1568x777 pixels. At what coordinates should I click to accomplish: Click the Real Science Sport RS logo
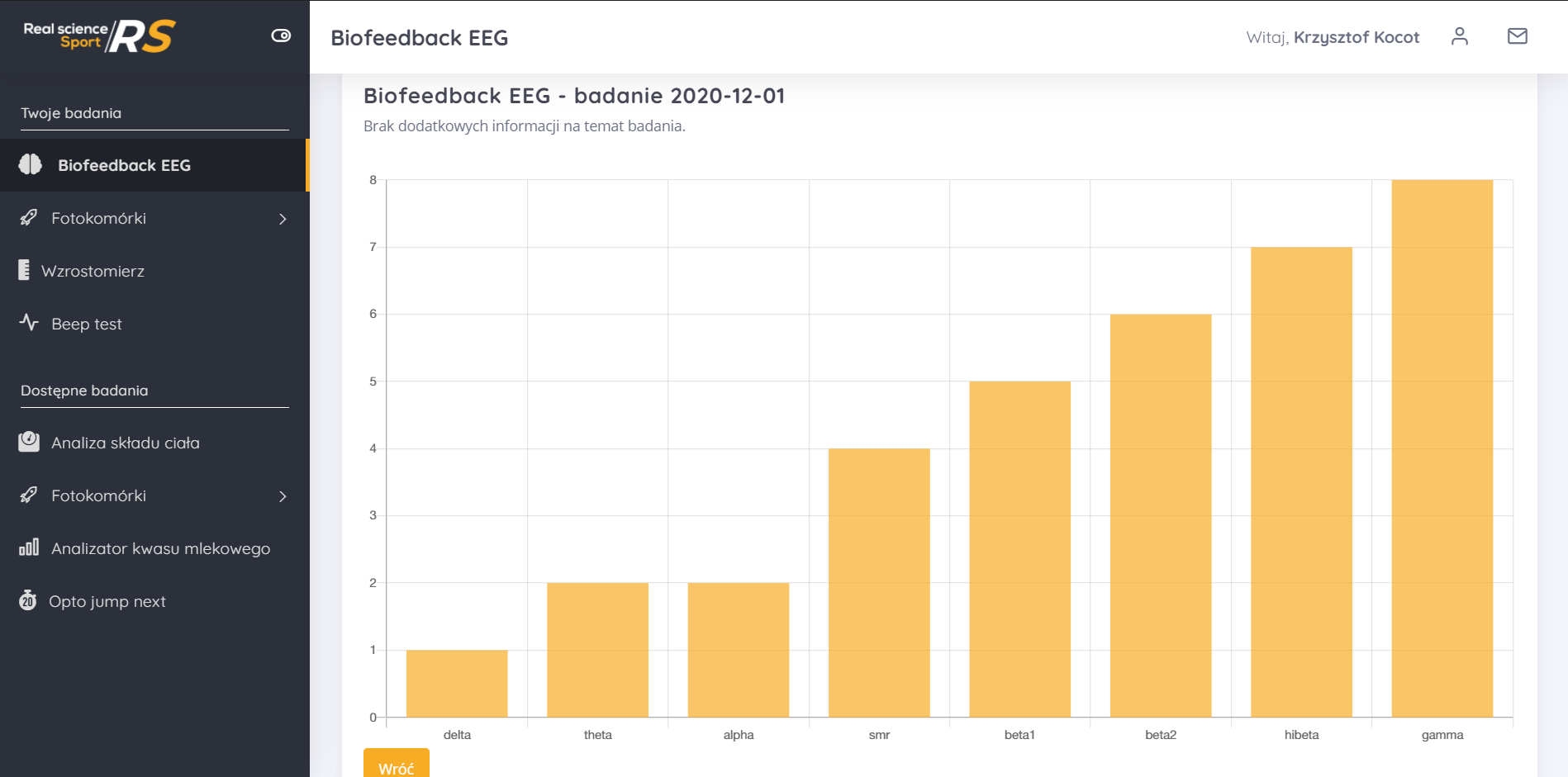click(99, 36)
